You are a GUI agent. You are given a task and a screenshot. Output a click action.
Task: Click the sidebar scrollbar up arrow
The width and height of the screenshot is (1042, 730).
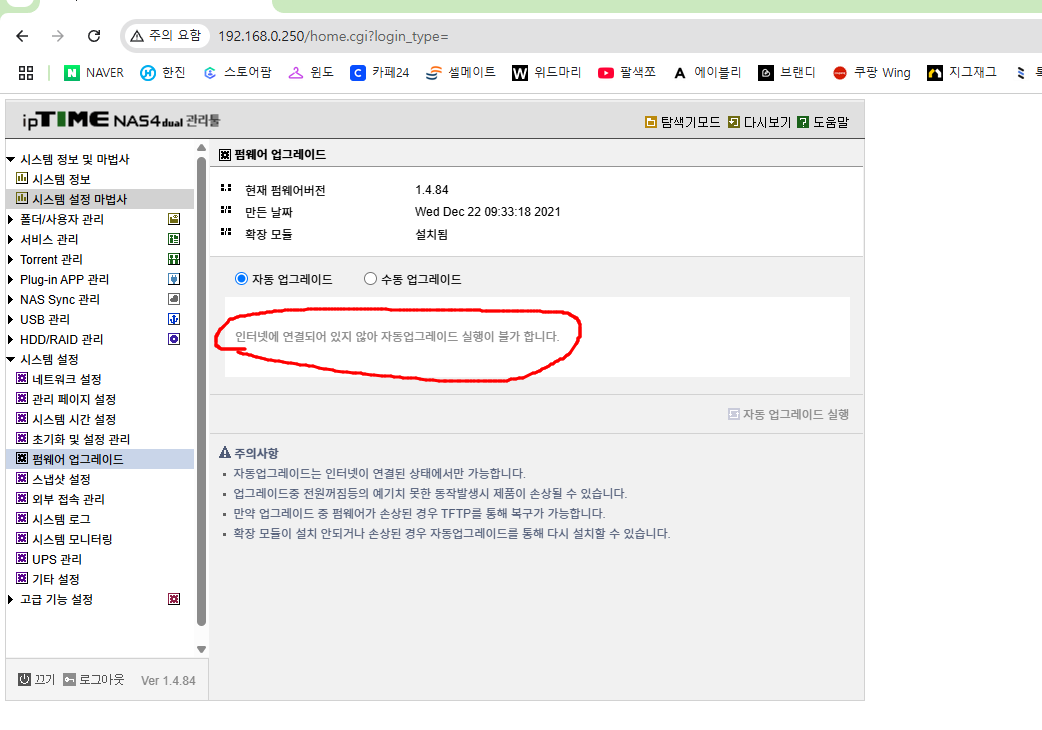pyautogui.click(x=201, y=148)
